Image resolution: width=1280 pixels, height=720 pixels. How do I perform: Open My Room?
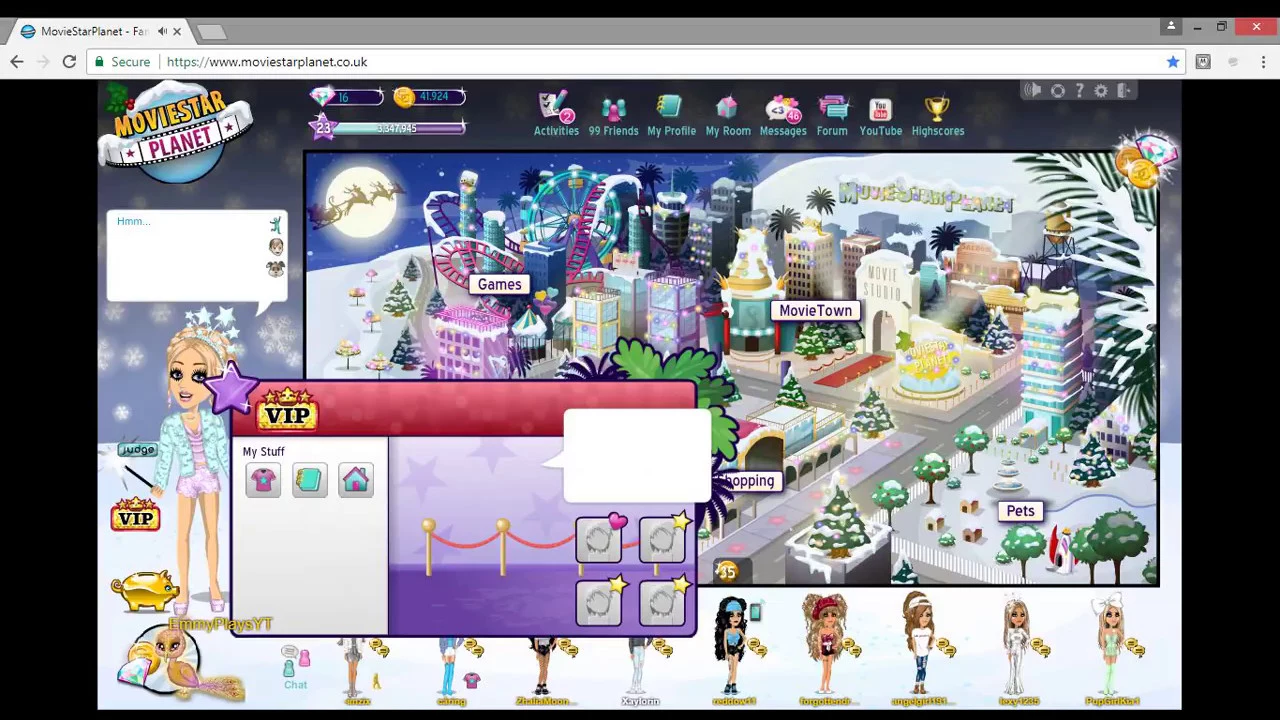[x=727, y=115]
